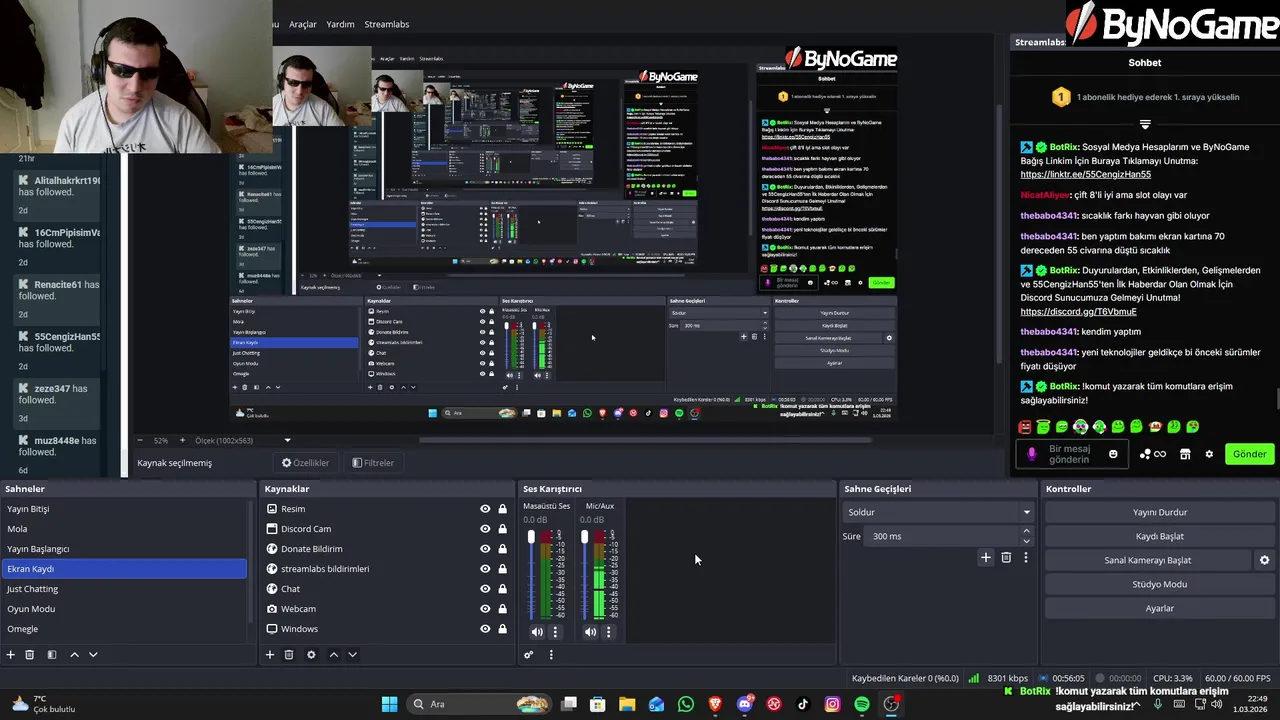Unlock the Webcam source lock icon
The image size is (1280, 720).
coord(502,609)
